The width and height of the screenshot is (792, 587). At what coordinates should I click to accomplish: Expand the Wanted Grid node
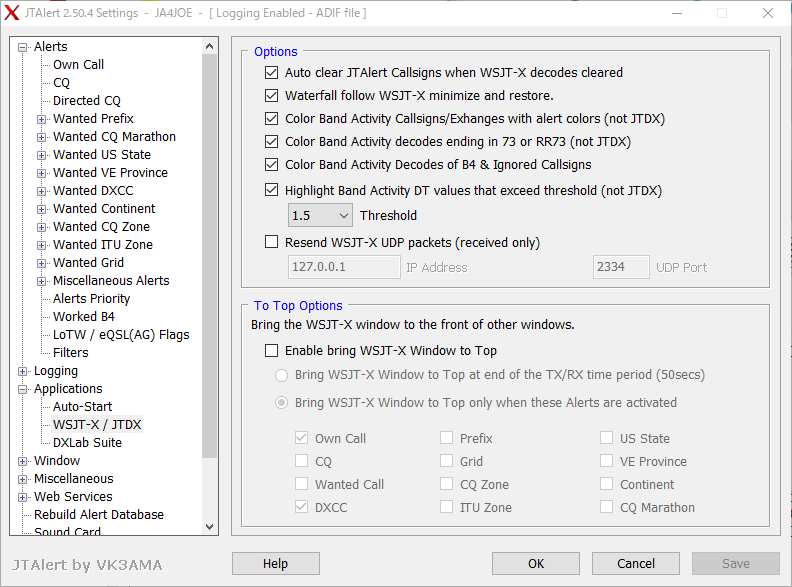41,263
